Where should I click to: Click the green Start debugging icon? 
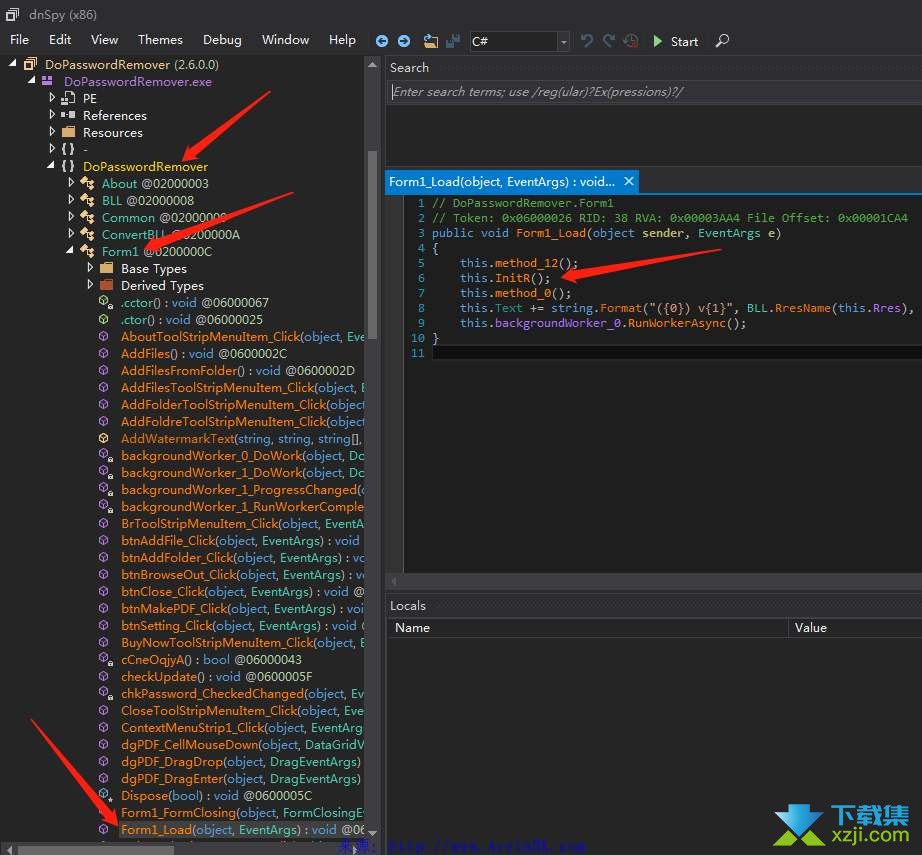(x=657, y=41)
